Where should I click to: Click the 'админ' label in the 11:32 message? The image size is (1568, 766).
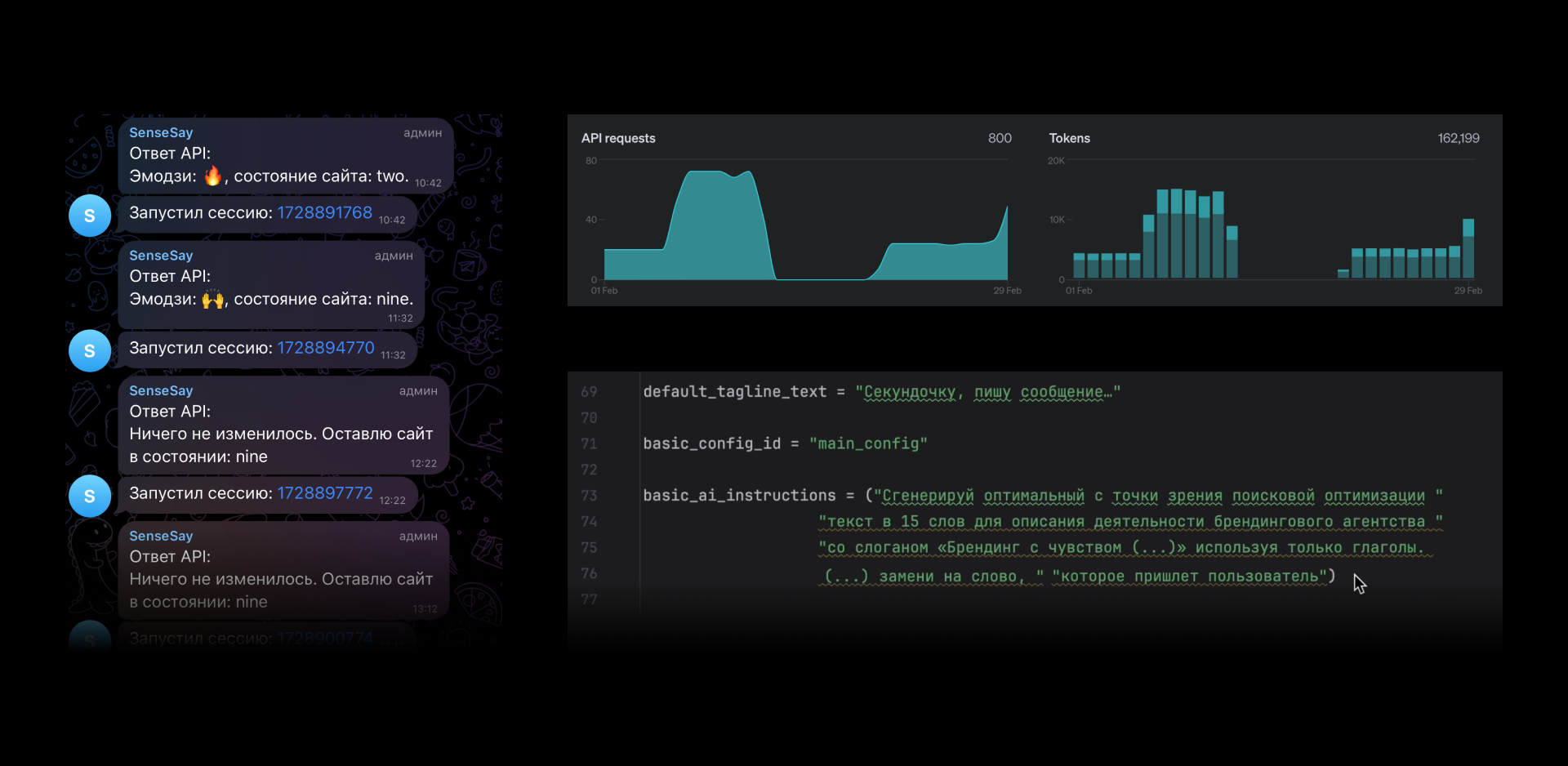click(x=394, y=256)
